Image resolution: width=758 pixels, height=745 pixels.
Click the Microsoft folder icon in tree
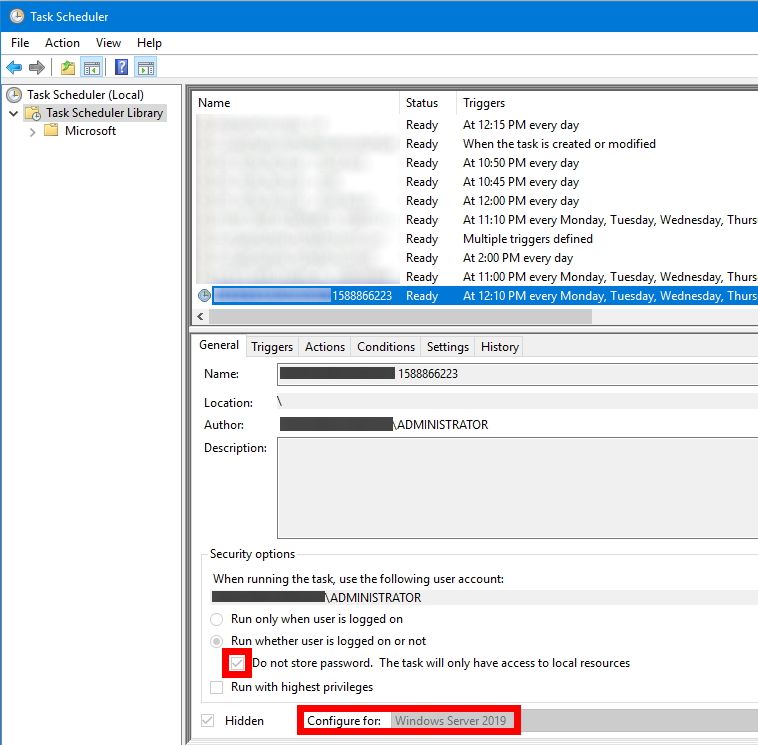(x=51, y=130)
